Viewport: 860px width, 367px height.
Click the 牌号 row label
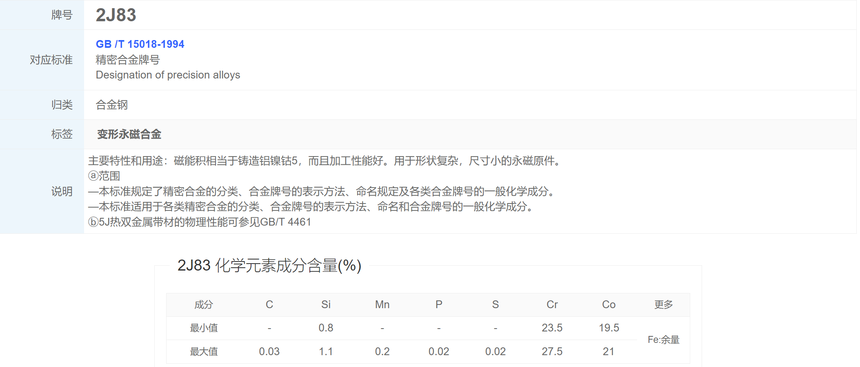62,15
